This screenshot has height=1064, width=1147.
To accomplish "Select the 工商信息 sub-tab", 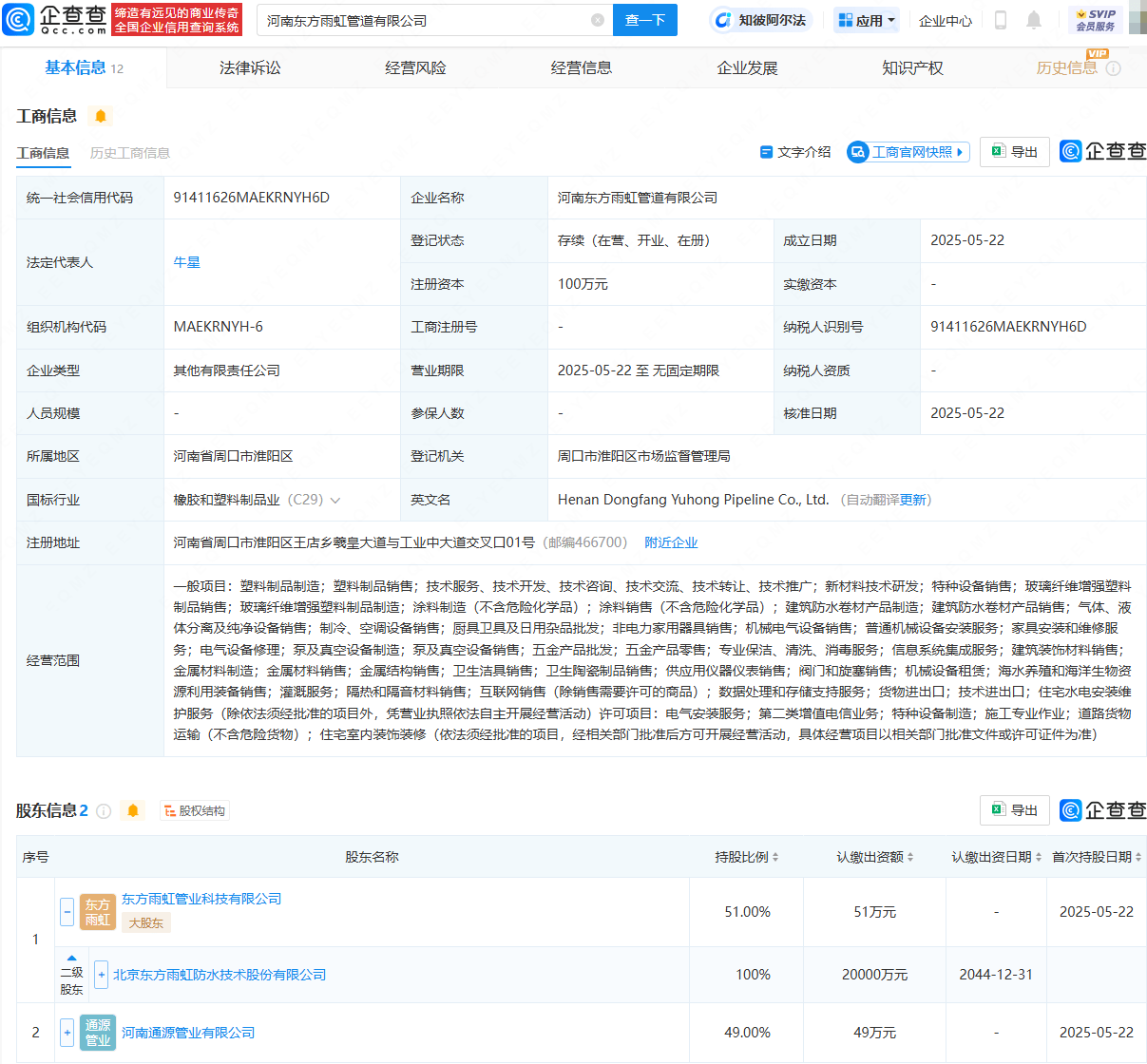I will pos(43,153).
